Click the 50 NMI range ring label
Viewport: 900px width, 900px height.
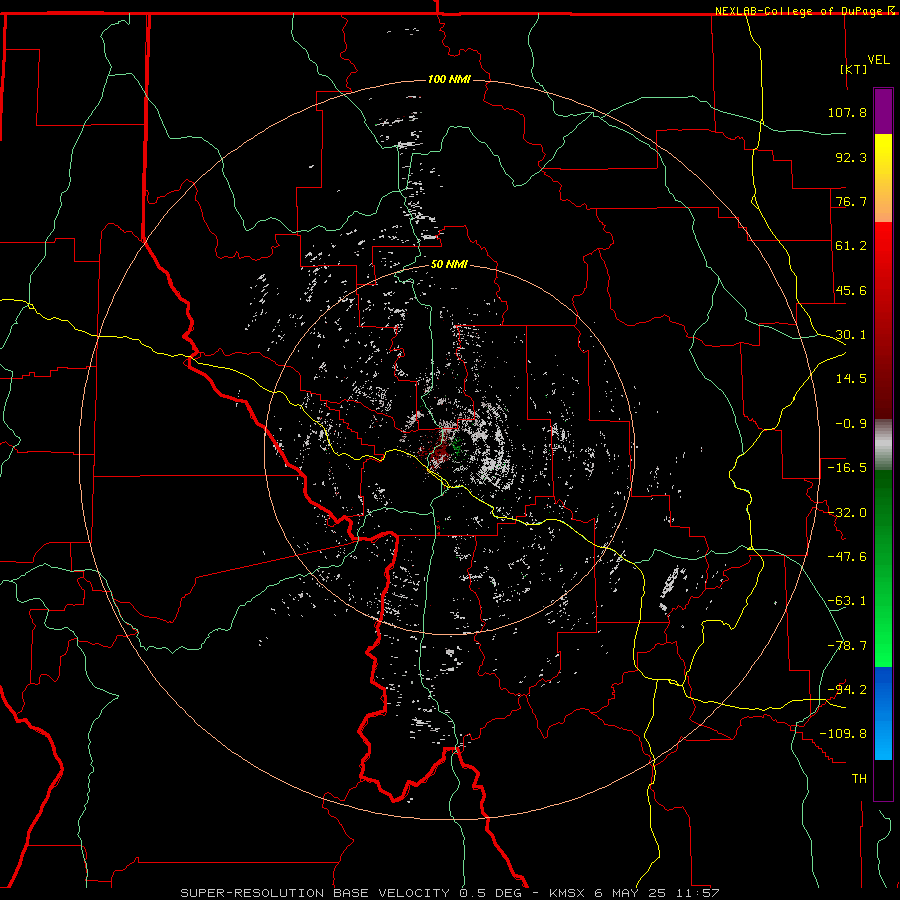tap(449, 264)
